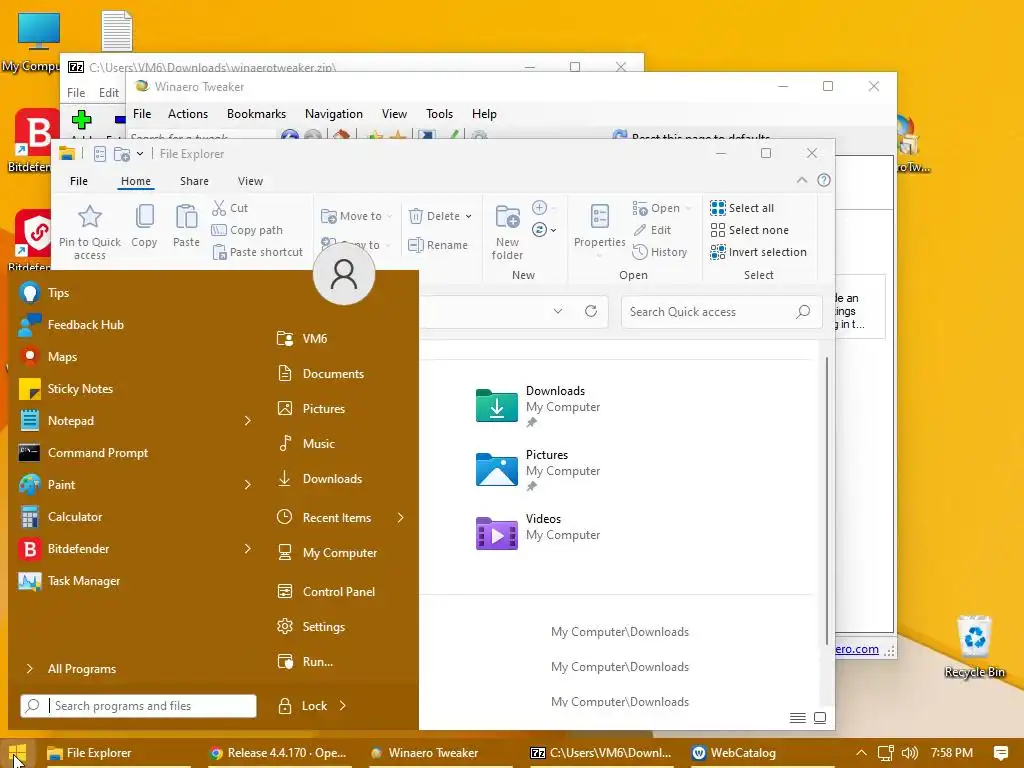This screenshot has width=1024, height=768.
Task: Switch to Share tab in File Explorer
Action: 195,181
